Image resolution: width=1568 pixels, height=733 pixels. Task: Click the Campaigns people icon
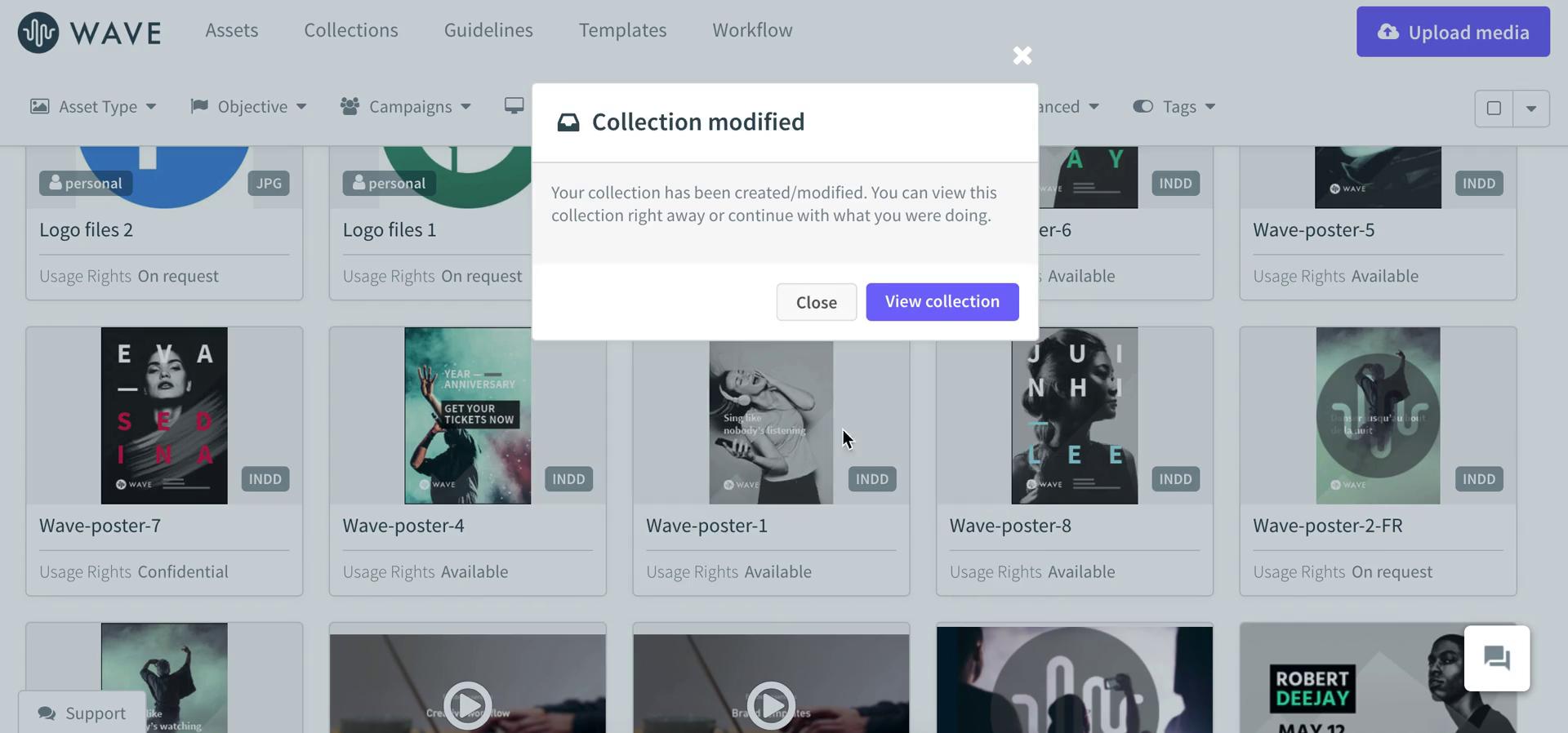pos(350,106)
